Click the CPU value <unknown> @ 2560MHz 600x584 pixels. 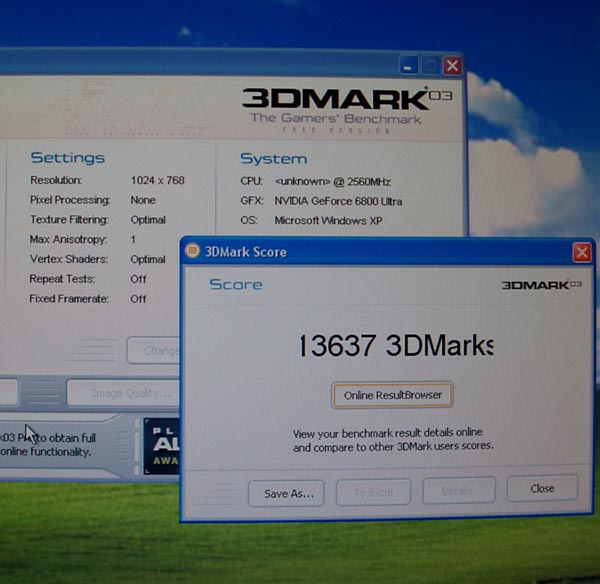click(x=332, y=181)
